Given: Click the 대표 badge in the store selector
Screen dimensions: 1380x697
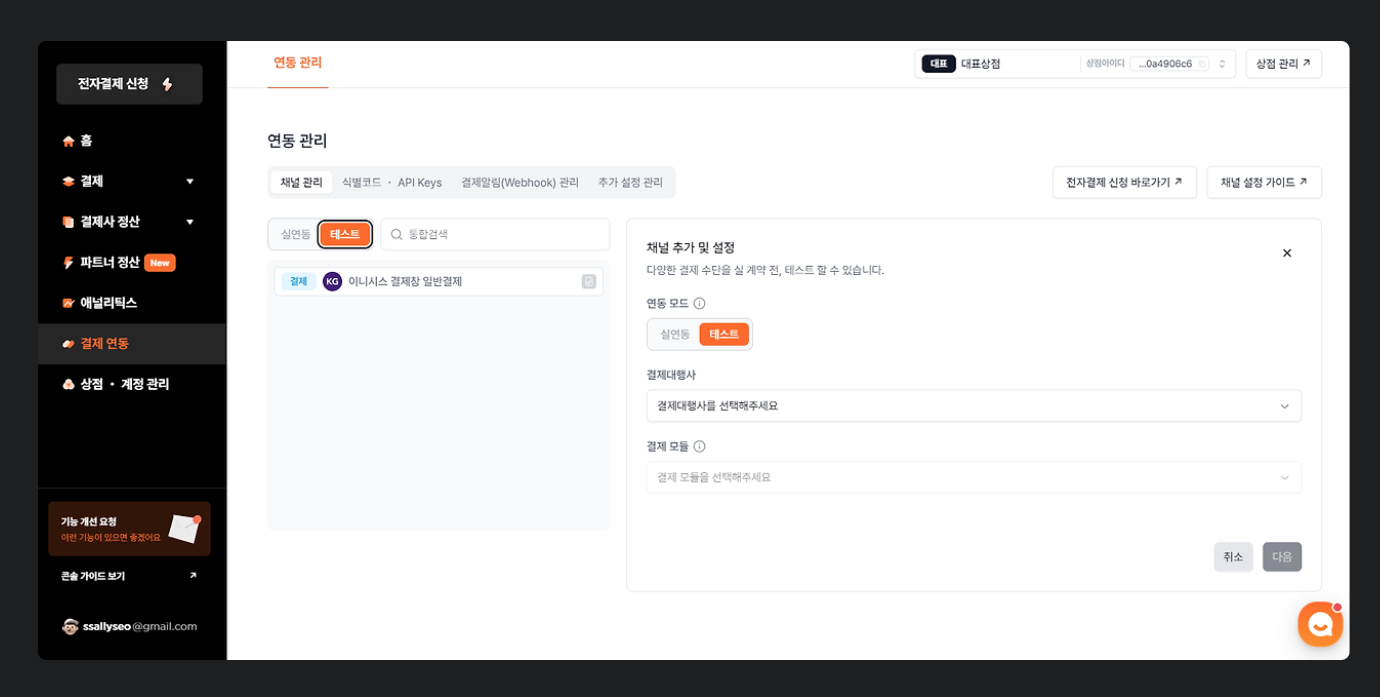Looking at the screenshot, I should click(938, 64).
